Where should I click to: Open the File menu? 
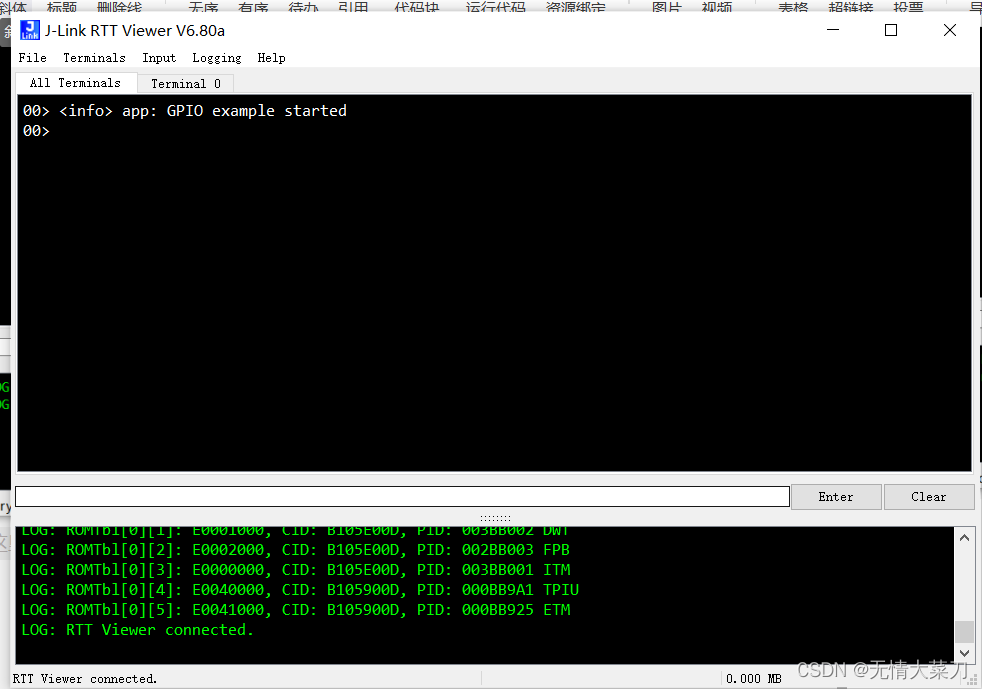coord(33,58)
